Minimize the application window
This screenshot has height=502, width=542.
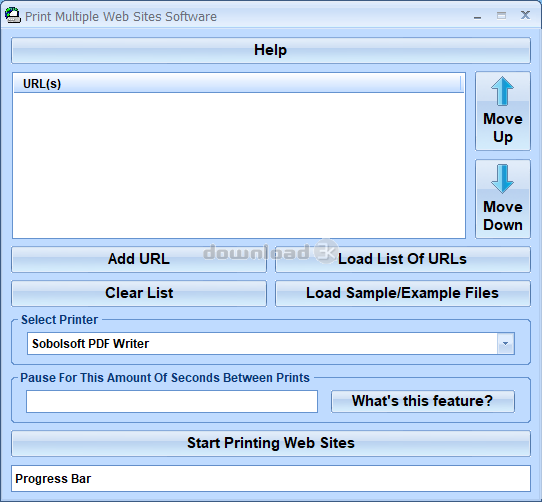tap(477, 16)
